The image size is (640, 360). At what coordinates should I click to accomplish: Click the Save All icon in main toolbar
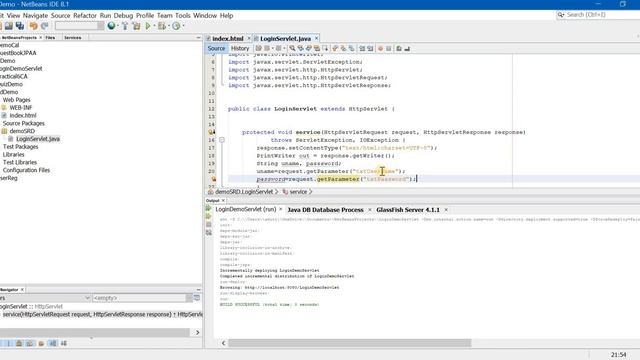click(x=20, y=26)
